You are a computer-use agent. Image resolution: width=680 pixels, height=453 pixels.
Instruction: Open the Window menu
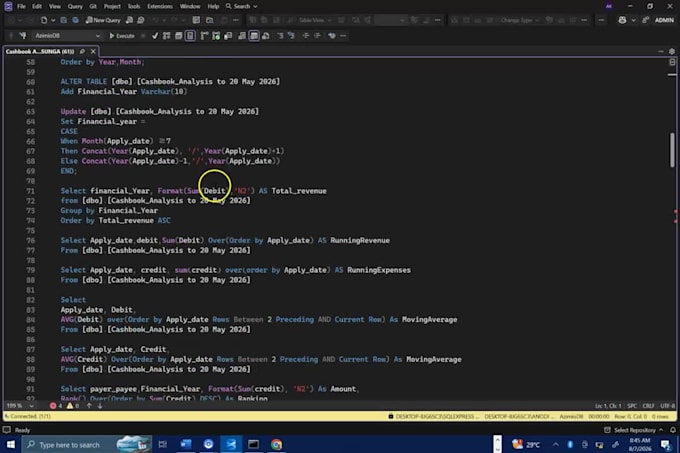click(x=190, y=6)
